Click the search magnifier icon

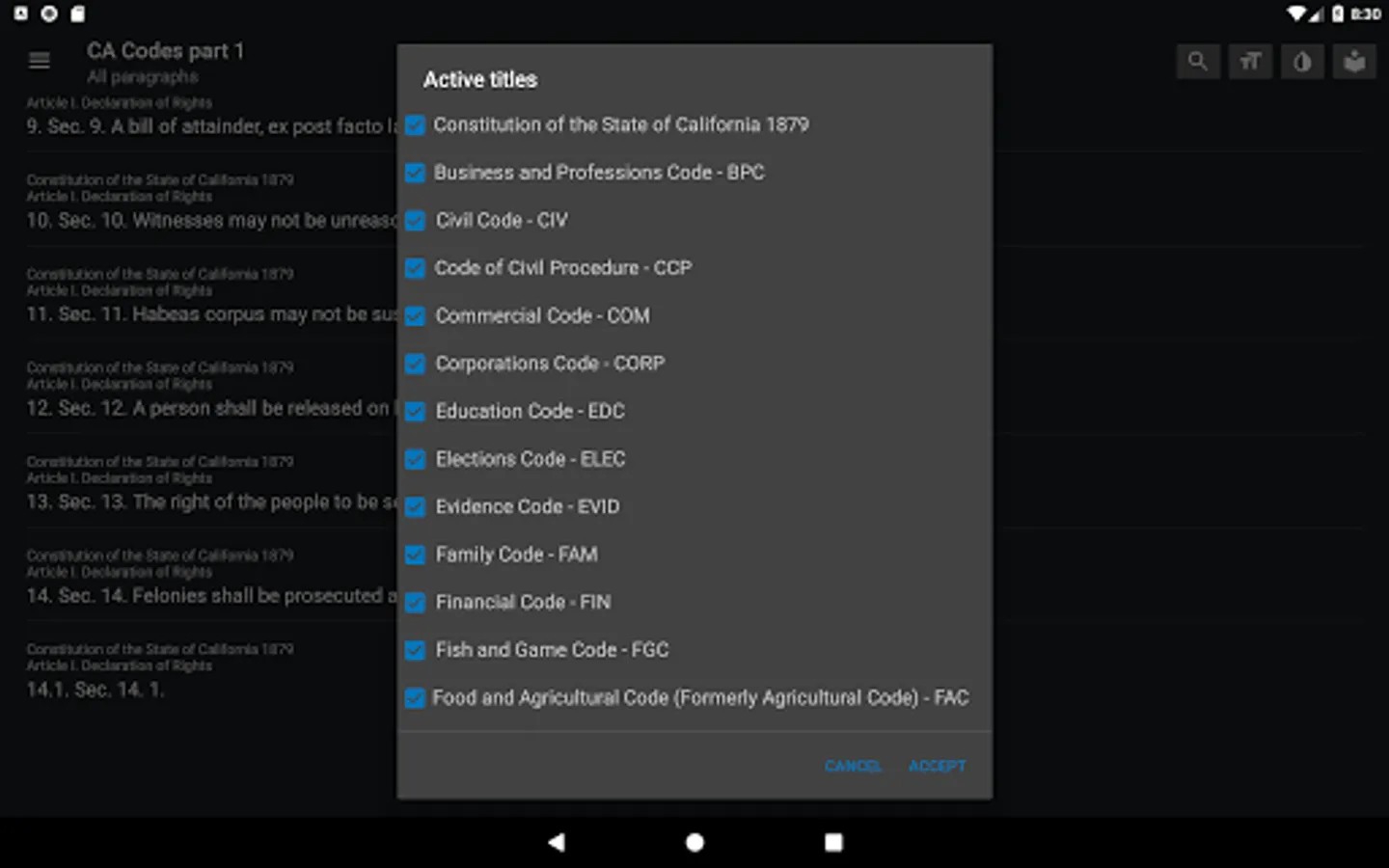pos(1198,62)
